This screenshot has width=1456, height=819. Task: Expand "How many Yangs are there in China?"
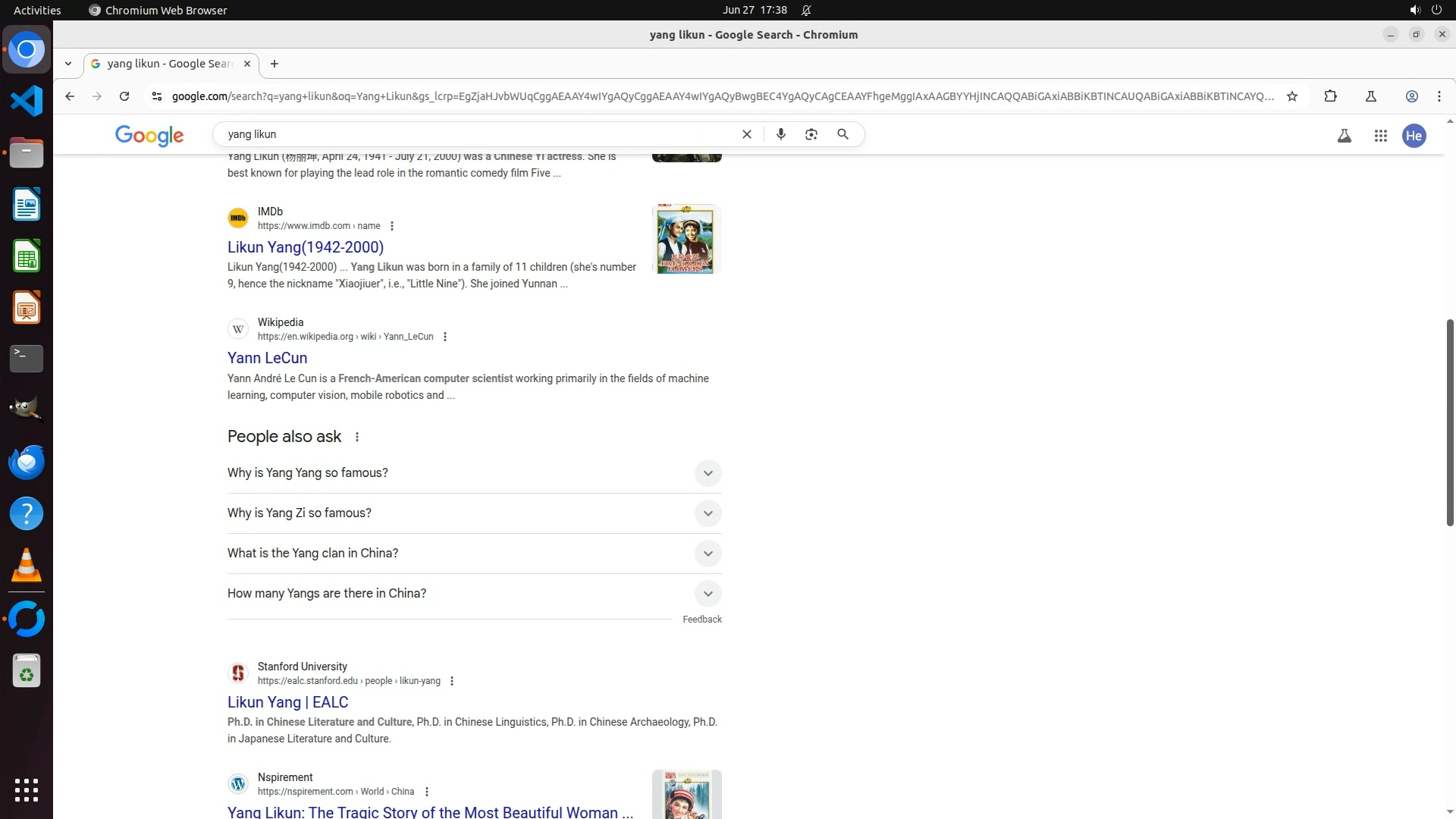[708, 594]
